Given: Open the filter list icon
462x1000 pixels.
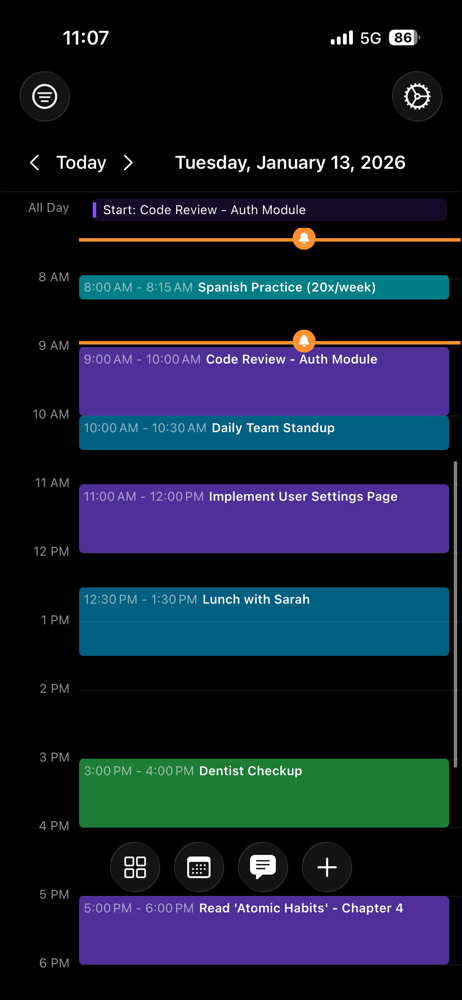Looking at the screenshot, I should (x=45, y=97).
